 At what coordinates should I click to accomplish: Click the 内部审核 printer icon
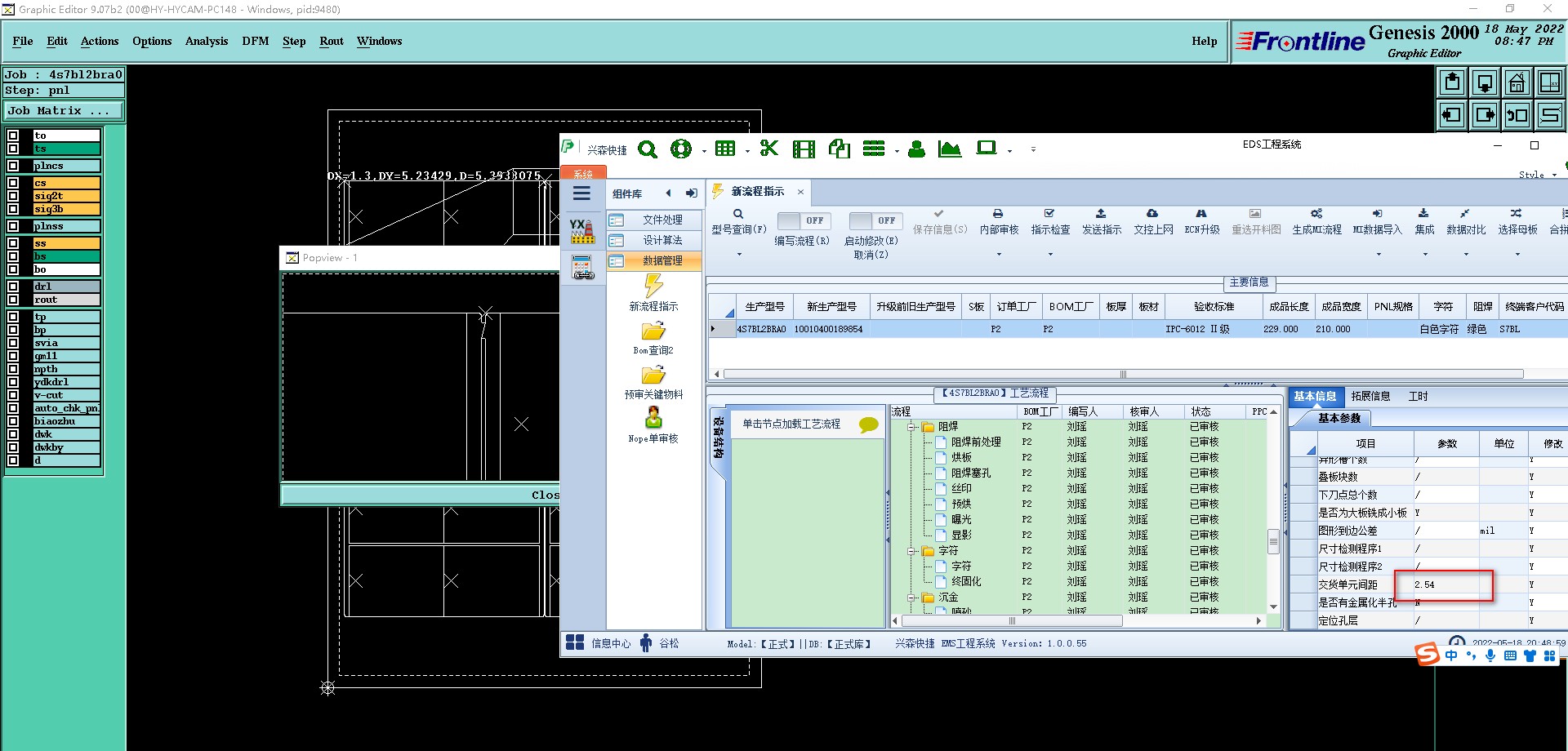tap(998, 213)
